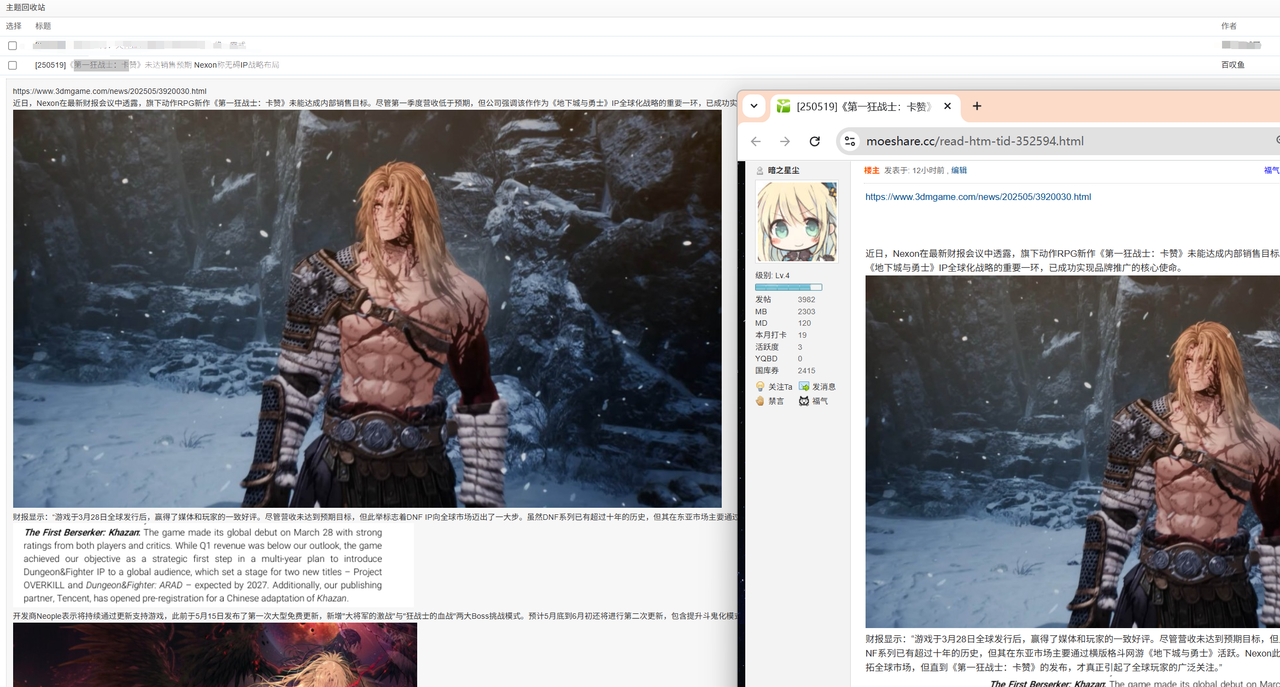
Task: Click the 福气 link at post top right
Action: point(1271,170)
